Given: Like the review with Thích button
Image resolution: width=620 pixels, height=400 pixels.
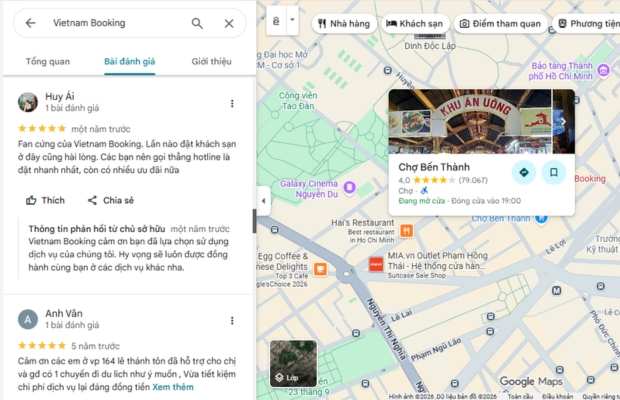Looking at the screenshot, I should [x=46, y=200].
